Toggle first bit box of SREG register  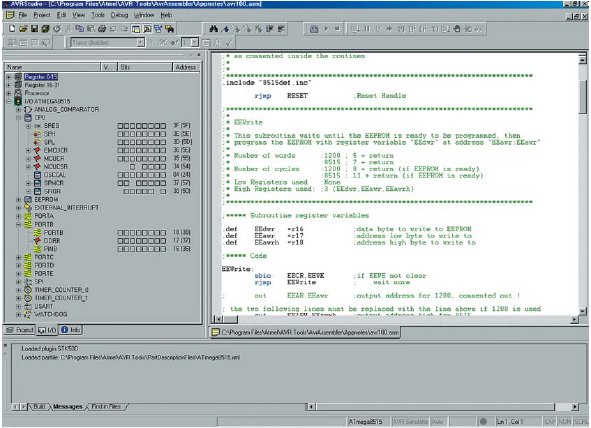(120, 126)
